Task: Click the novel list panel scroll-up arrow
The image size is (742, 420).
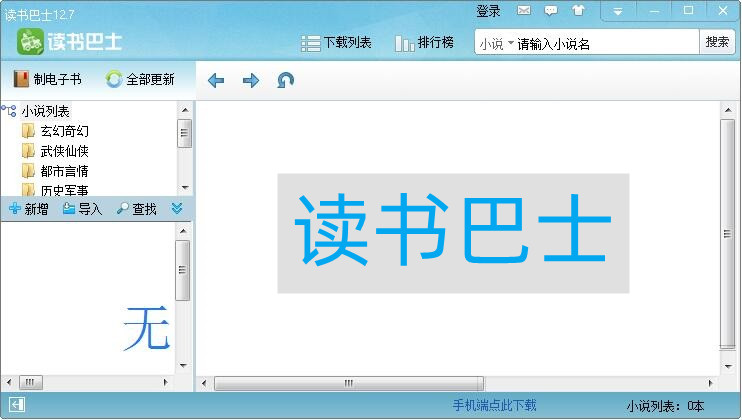Action: 183,231
